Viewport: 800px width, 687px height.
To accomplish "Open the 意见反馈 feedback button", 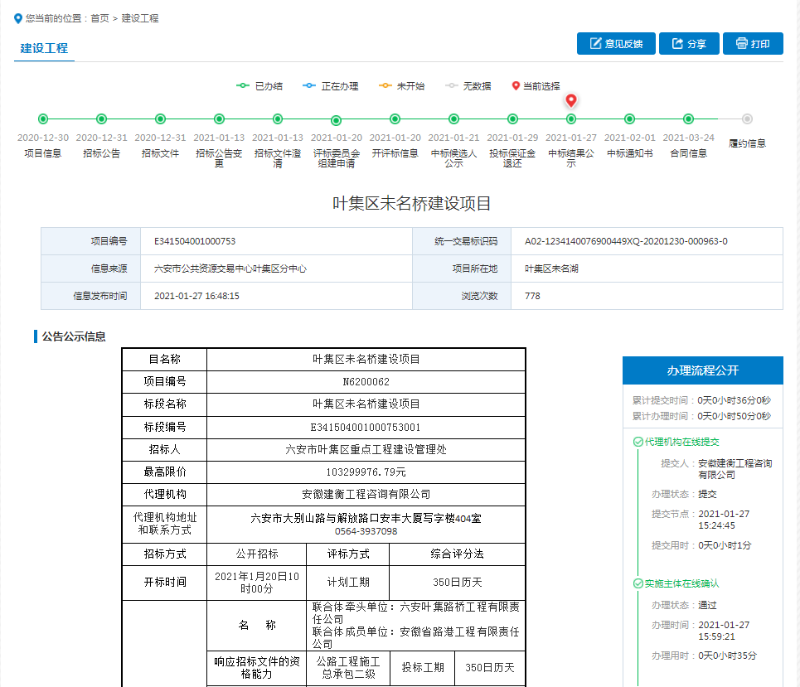I will point(616,43).
